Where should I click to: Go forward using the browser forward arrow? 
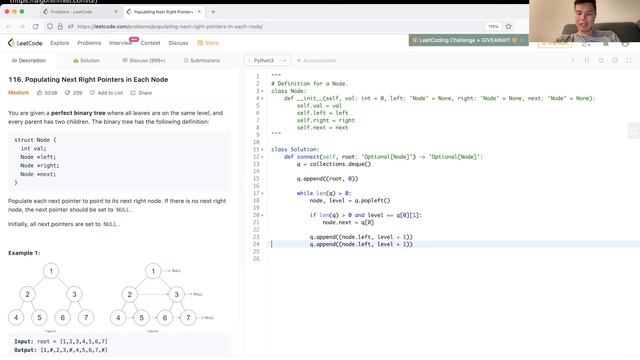(22, 27)
